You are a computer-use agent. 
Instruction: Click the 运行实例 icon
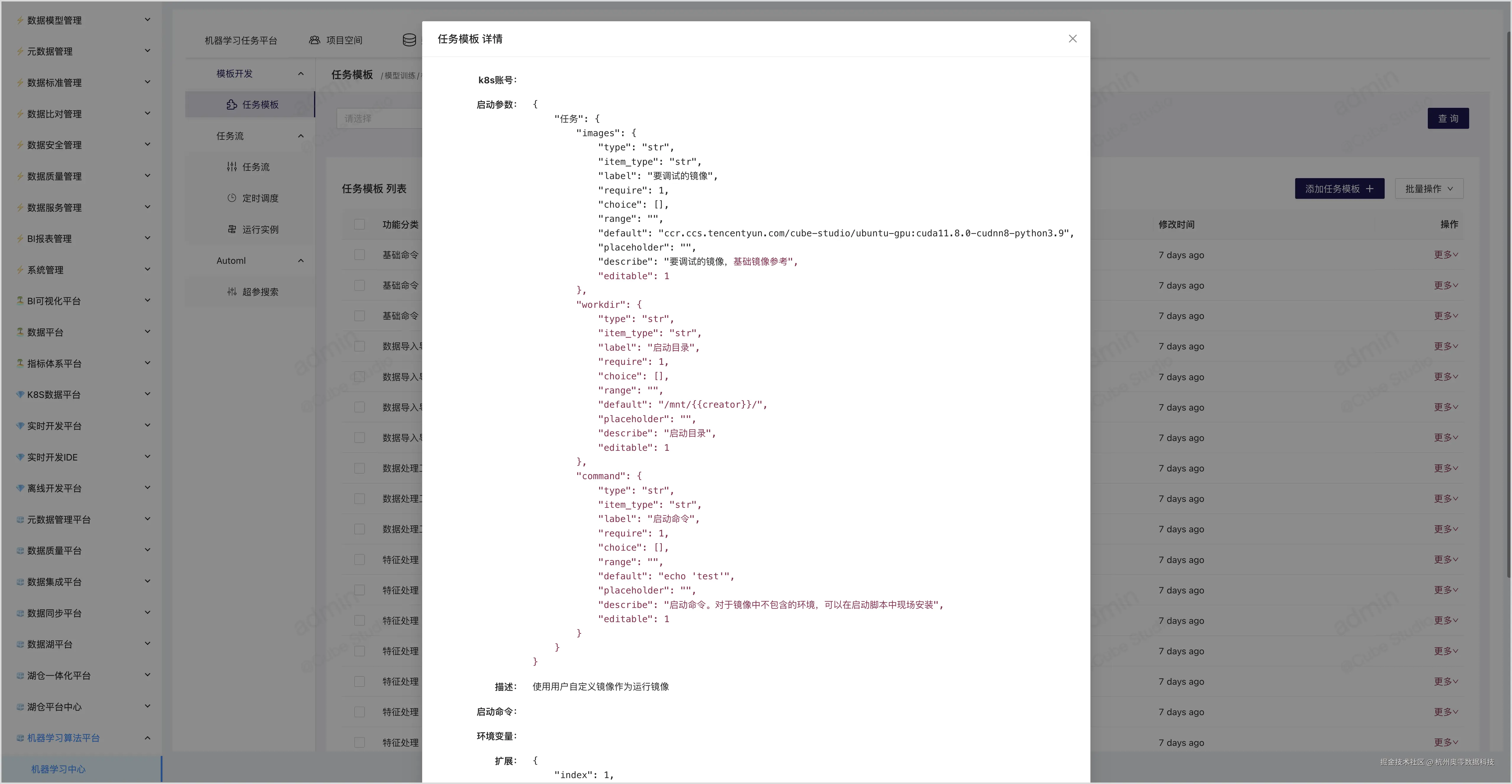[x=232, y=230]
